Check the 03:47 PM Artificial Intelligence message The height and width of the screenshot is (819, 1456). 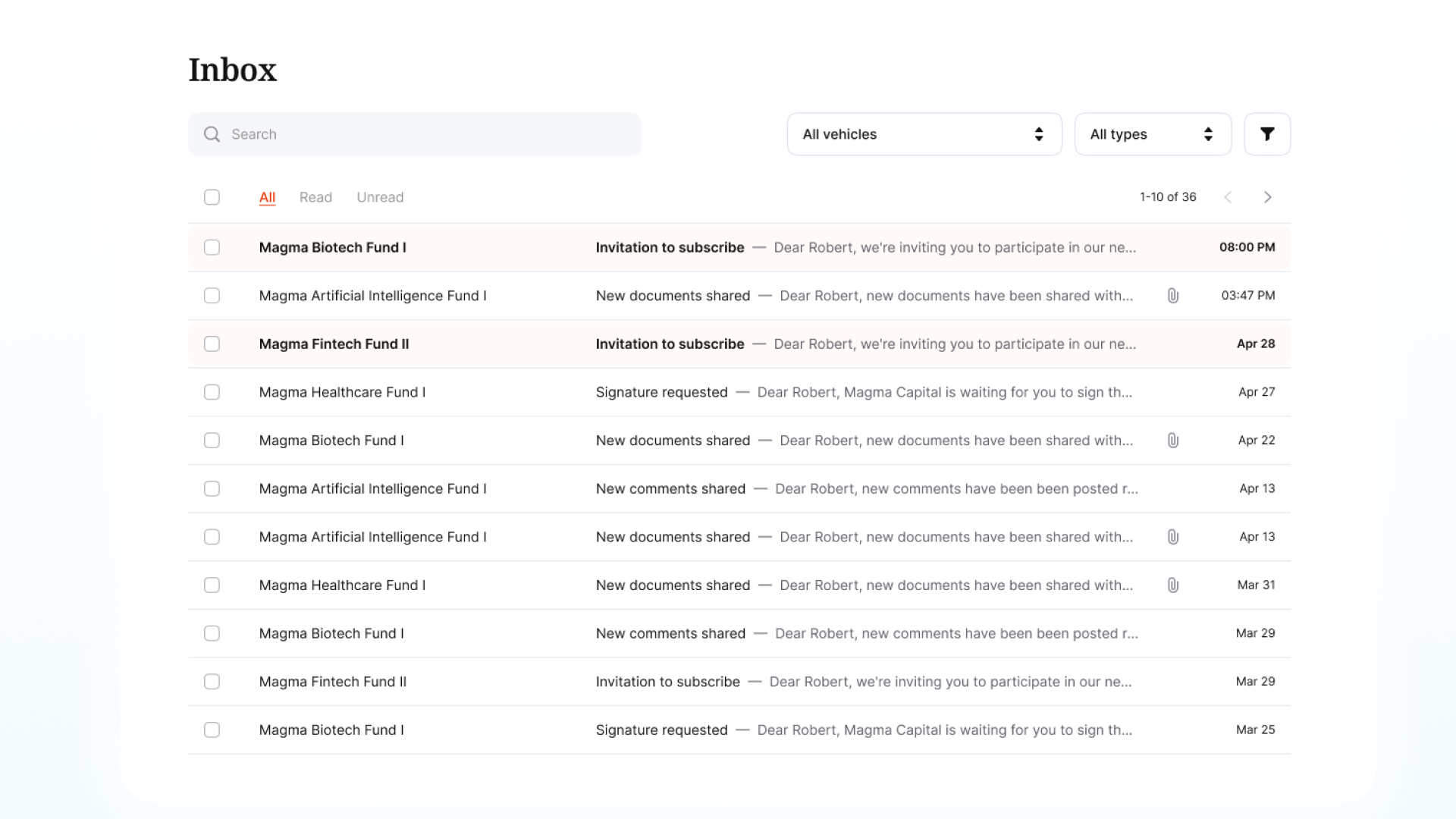pos(212,296)
